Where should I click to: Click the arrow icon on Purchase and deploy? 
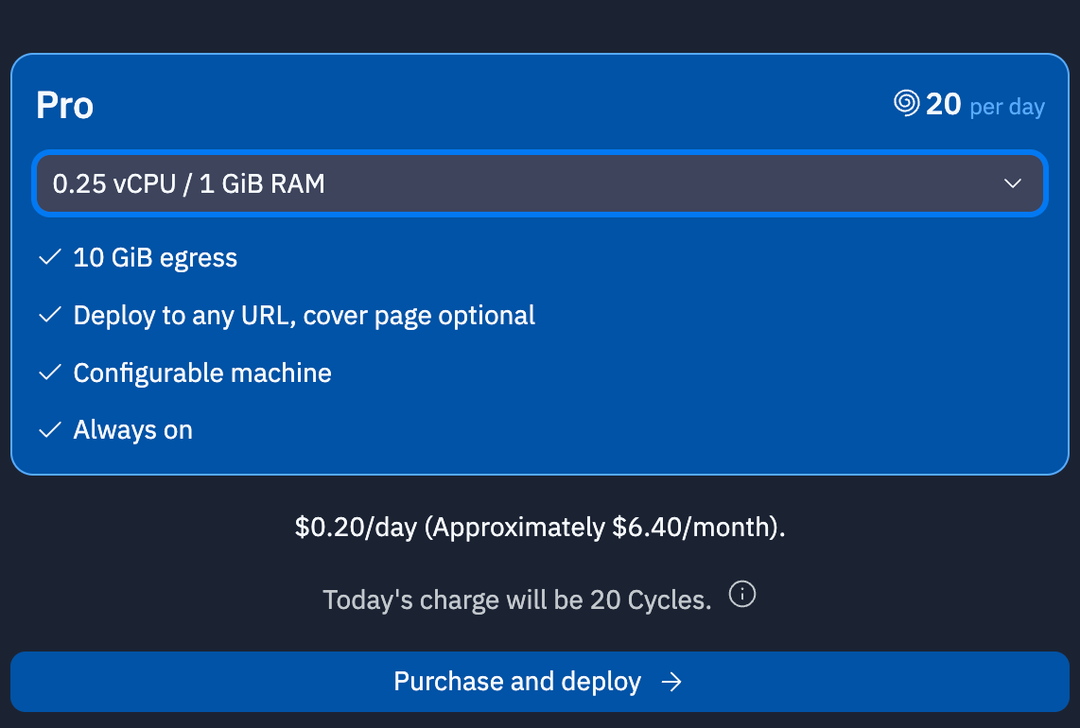[x=672, y=682]
